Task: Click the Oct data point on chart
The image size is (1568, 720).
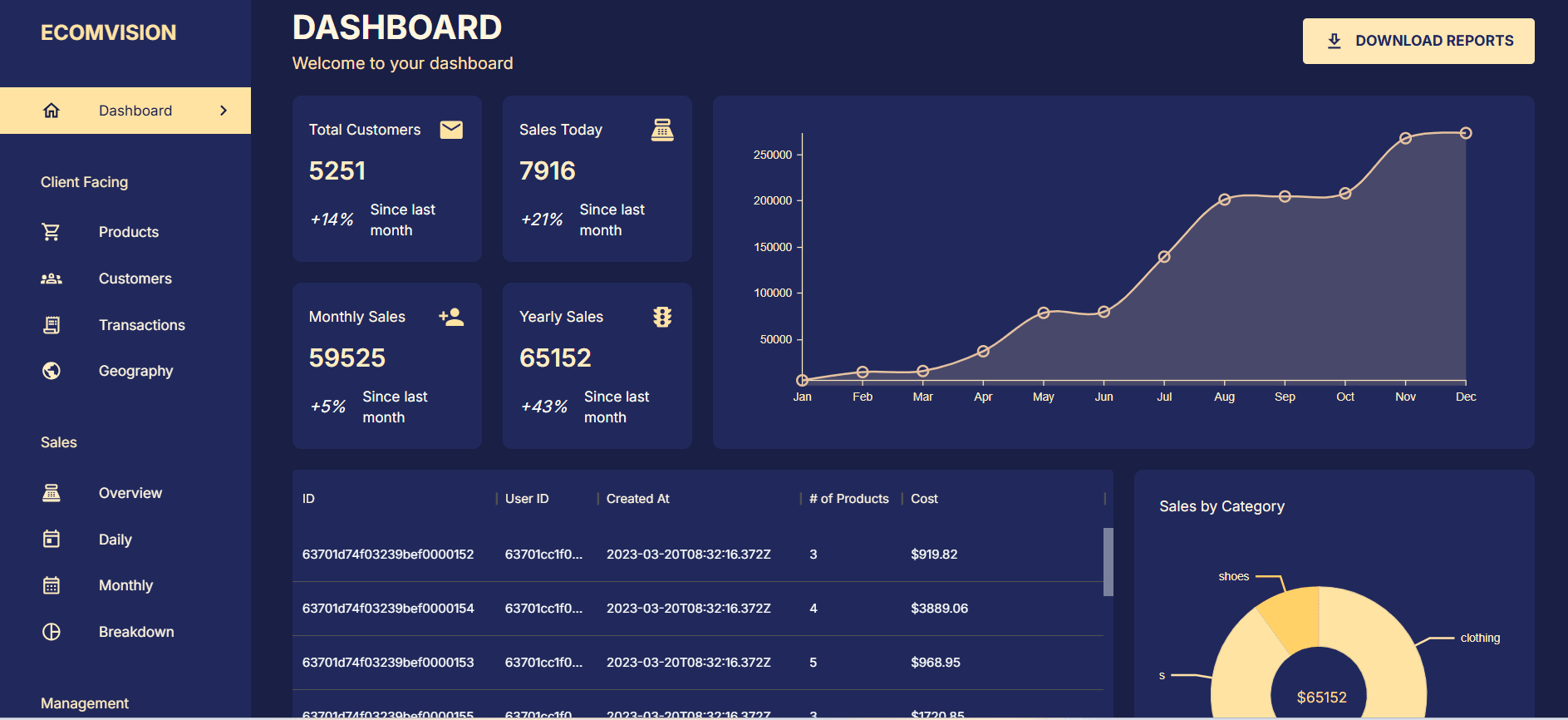Action: (1345, 194)
